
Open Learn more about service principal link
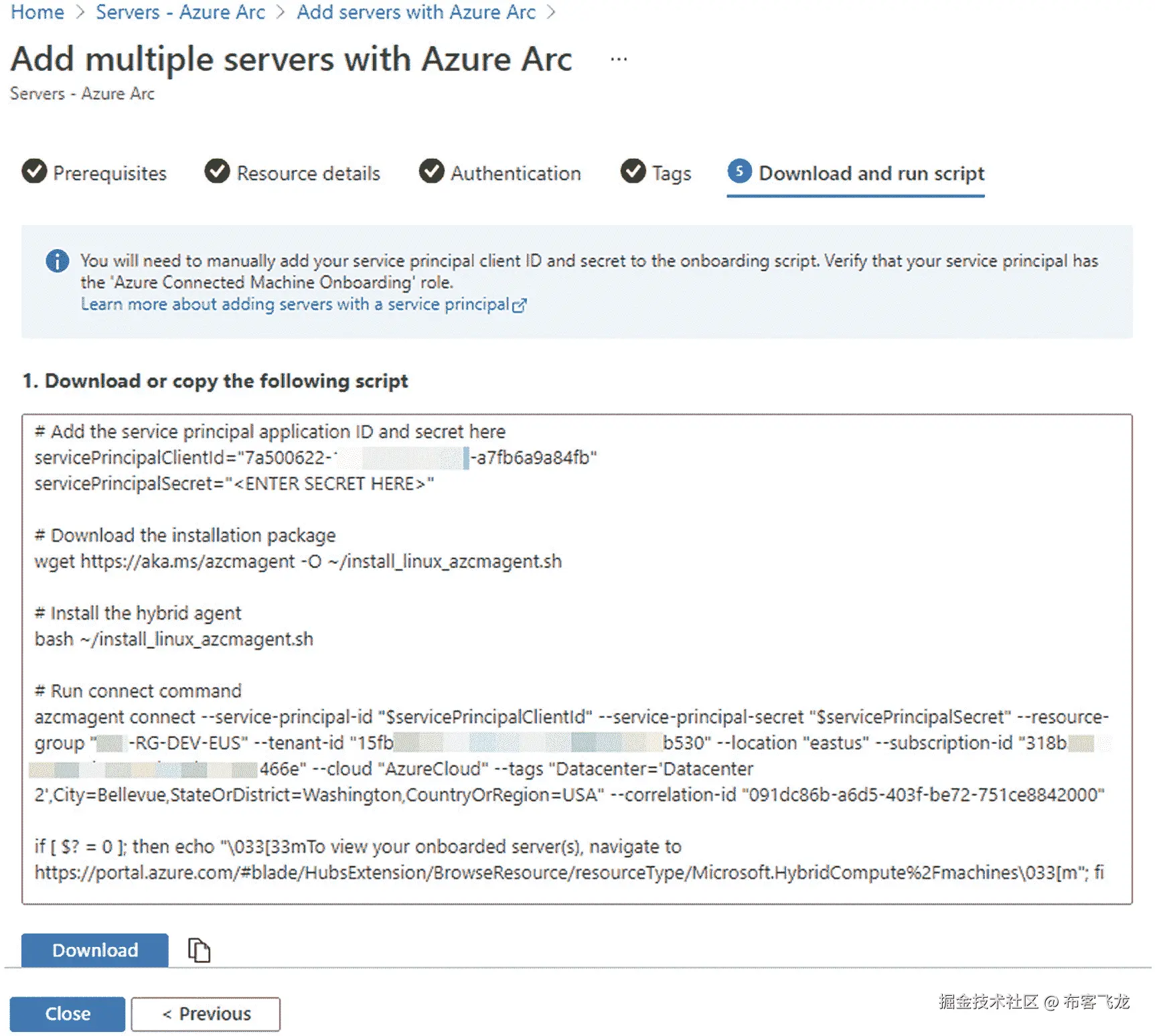tap(303, 305)
